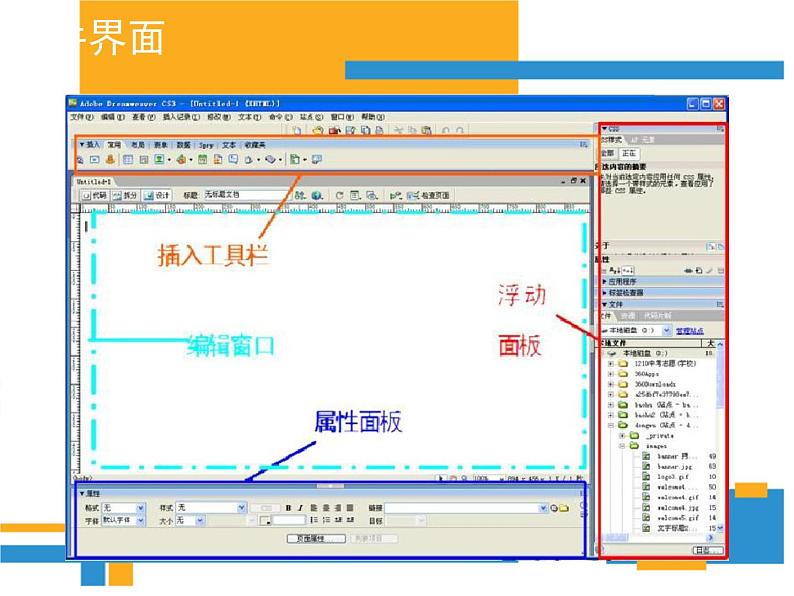
Task: Click the Open file folder icon in toolbar
Action: [317, 131]
